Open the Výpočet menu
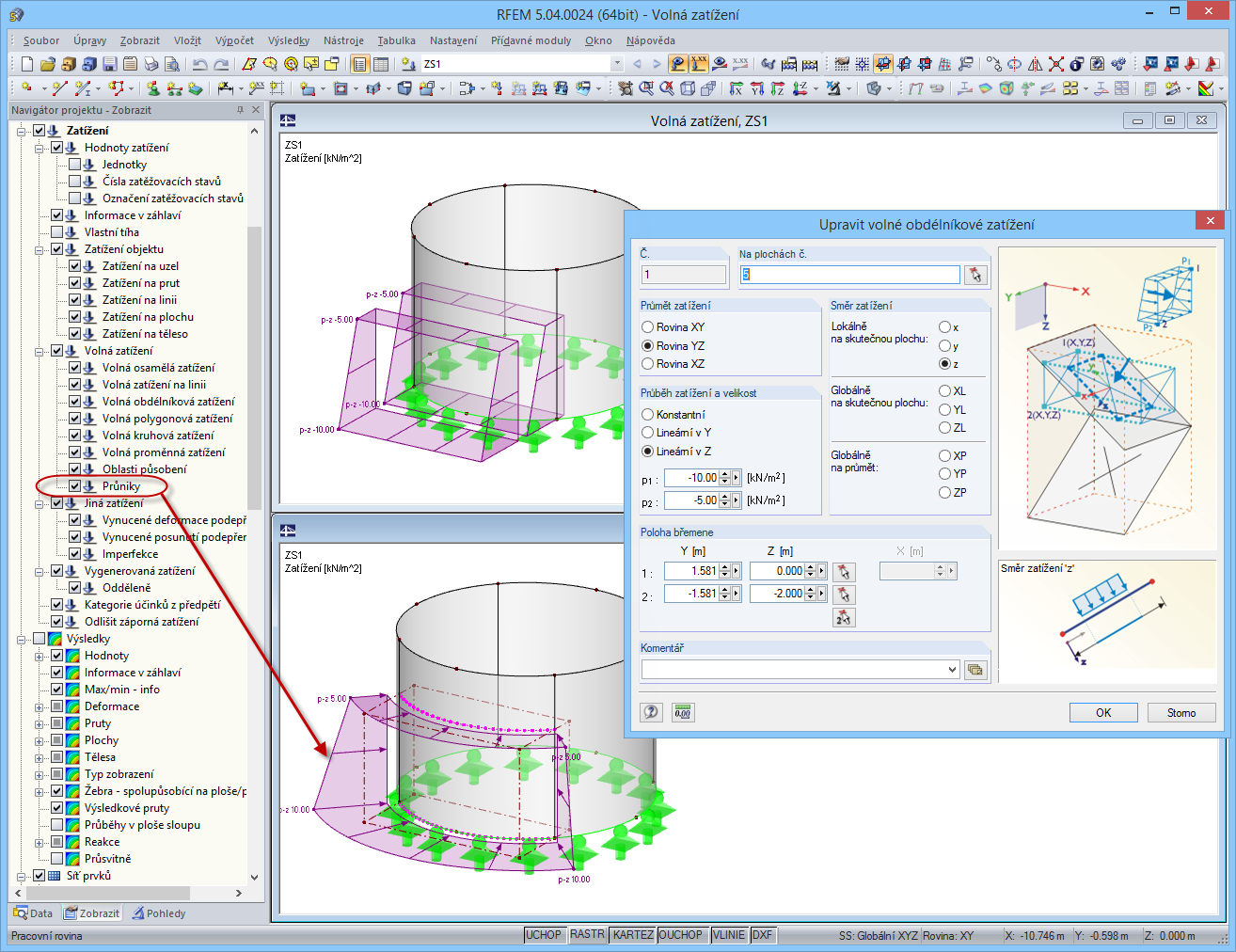This screenshot has width=1236, height=952. 234,40
